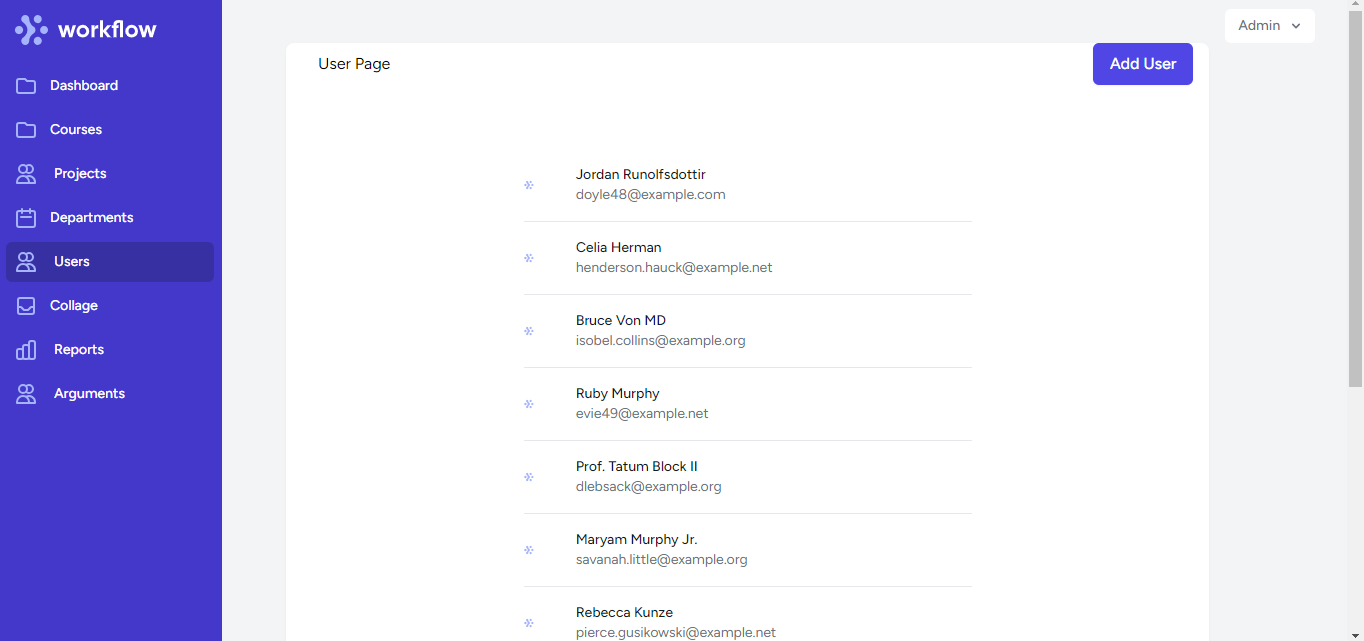Click the Arguments people icon
The width and height of the screenshot is (1364, 641).
tap(26, 393)
